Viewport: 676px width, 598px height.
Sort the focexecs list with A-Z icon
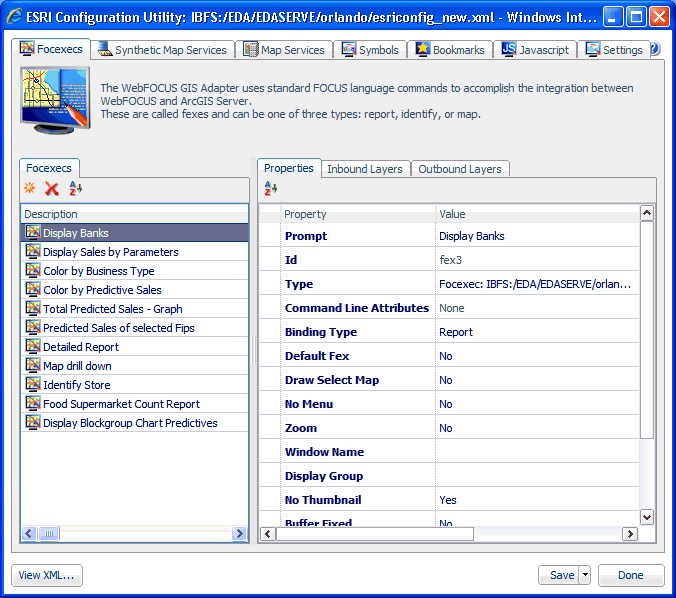[x=75, y=188]
